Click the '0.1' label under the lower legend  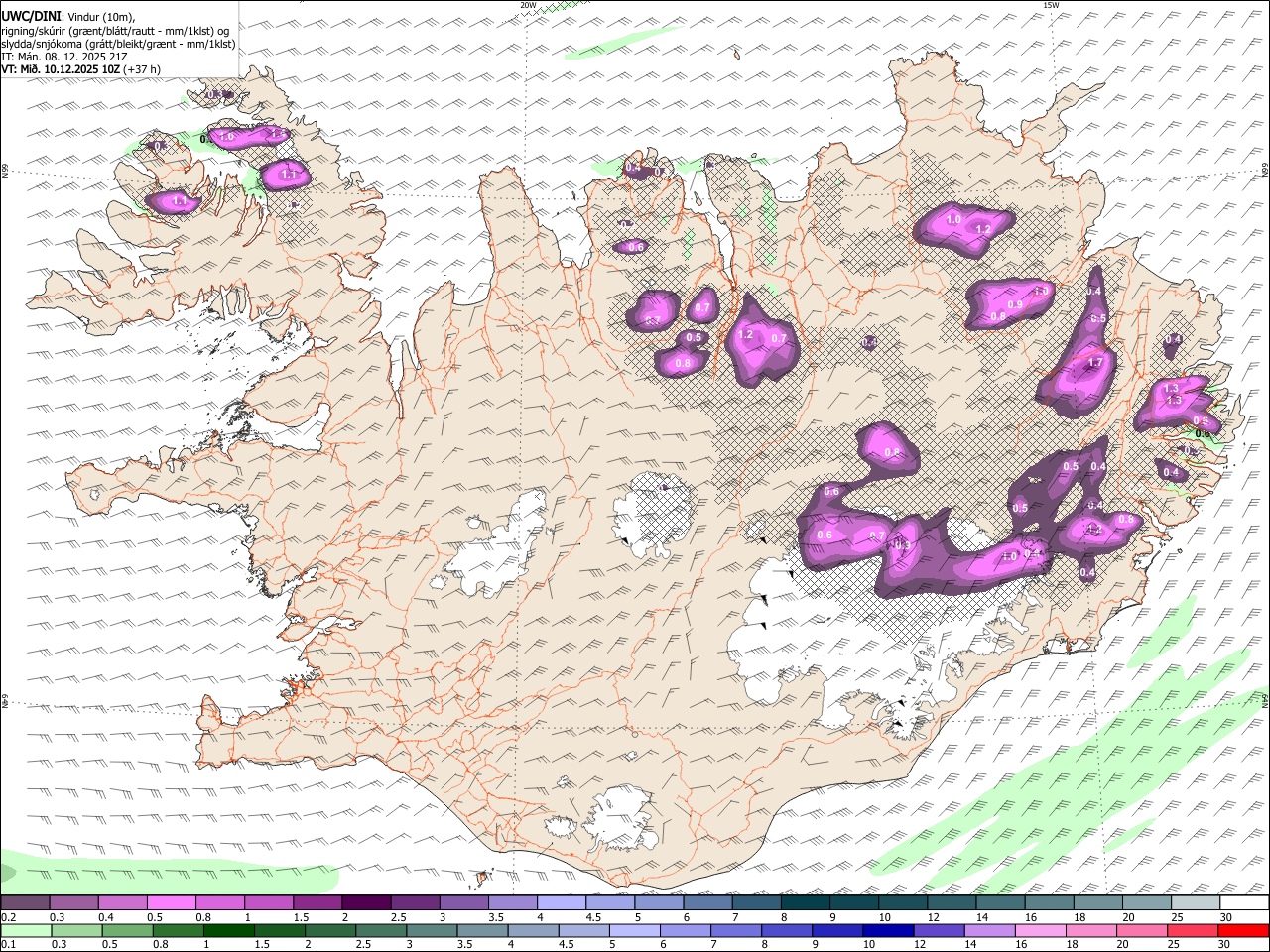pyautogui.click(x=7, y=945)
